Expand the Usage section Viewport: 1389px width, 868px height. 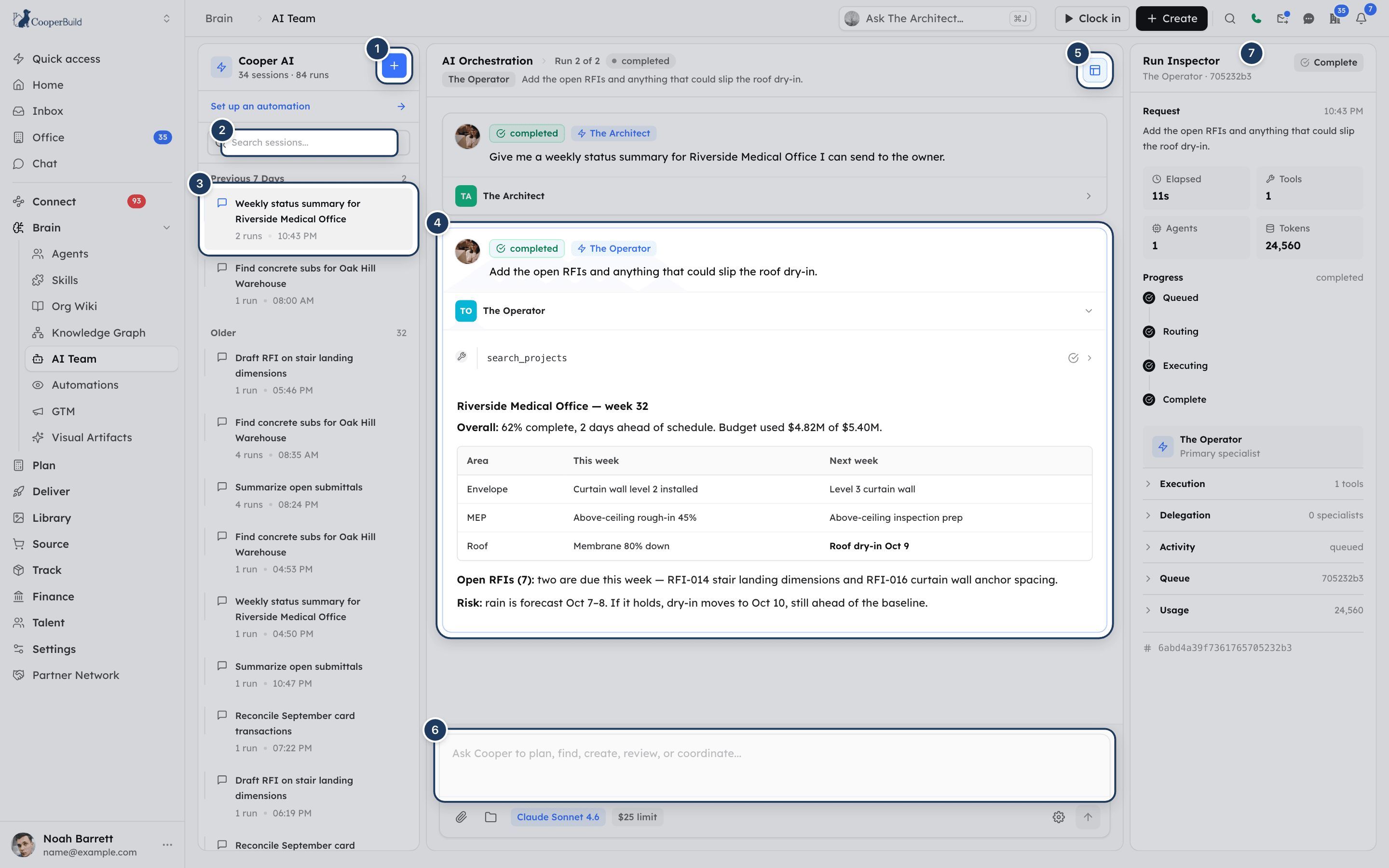(x=1253, y=610)
